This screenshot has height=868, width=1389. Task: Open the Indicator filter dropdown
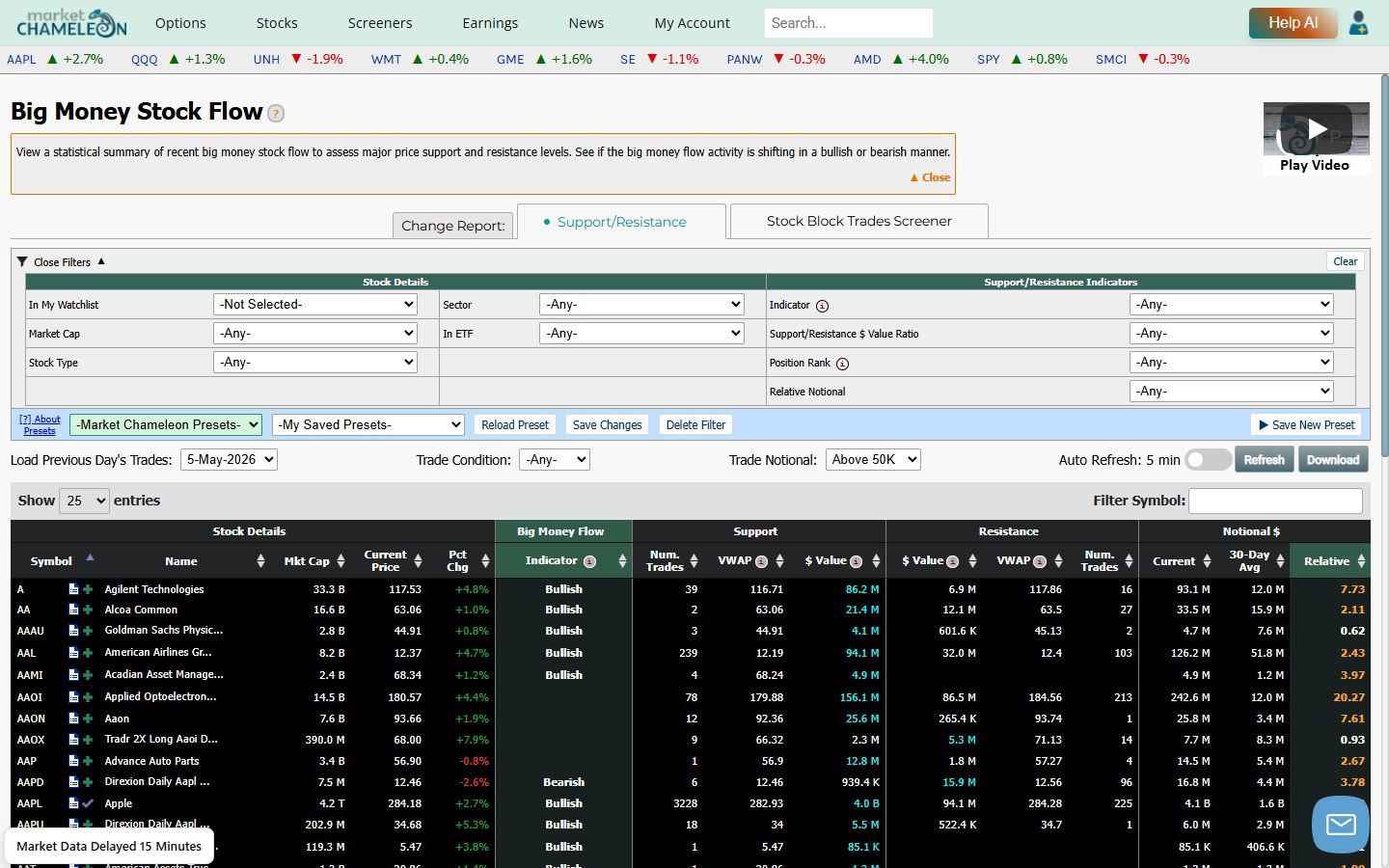(x=1232, y=304)
